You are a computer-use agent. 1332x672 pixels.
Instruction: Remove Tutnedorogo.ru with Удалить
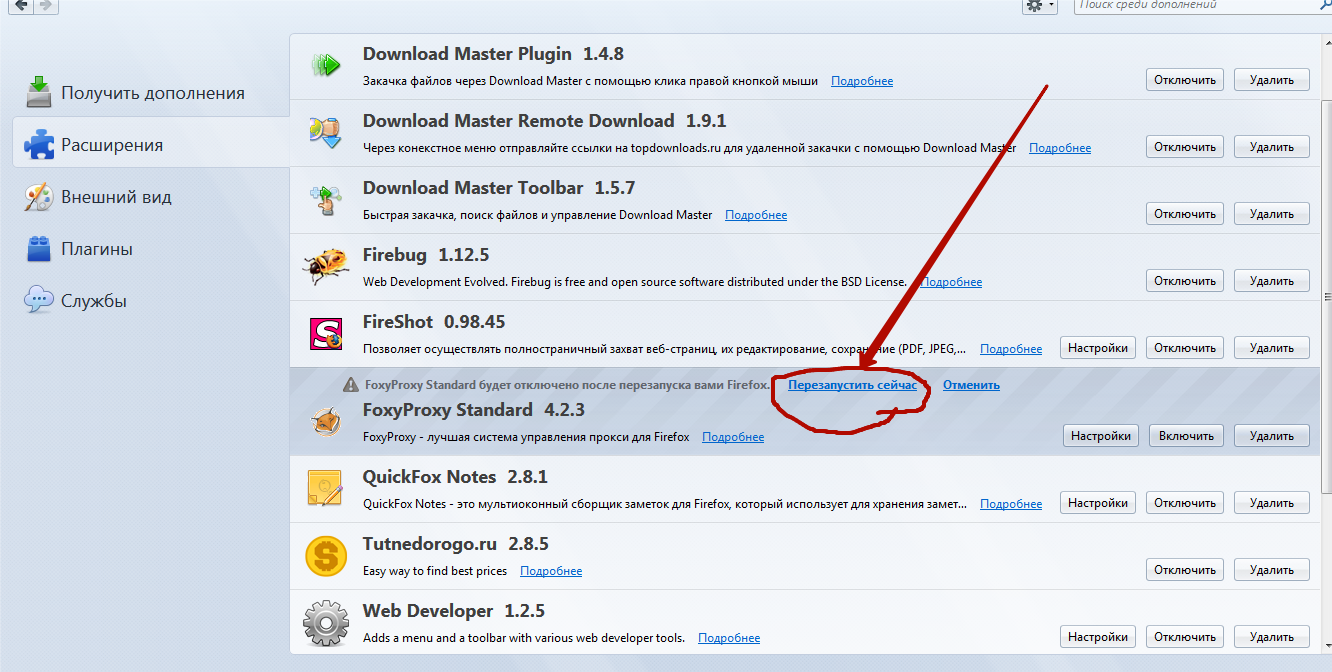(x=1271, y=570)
